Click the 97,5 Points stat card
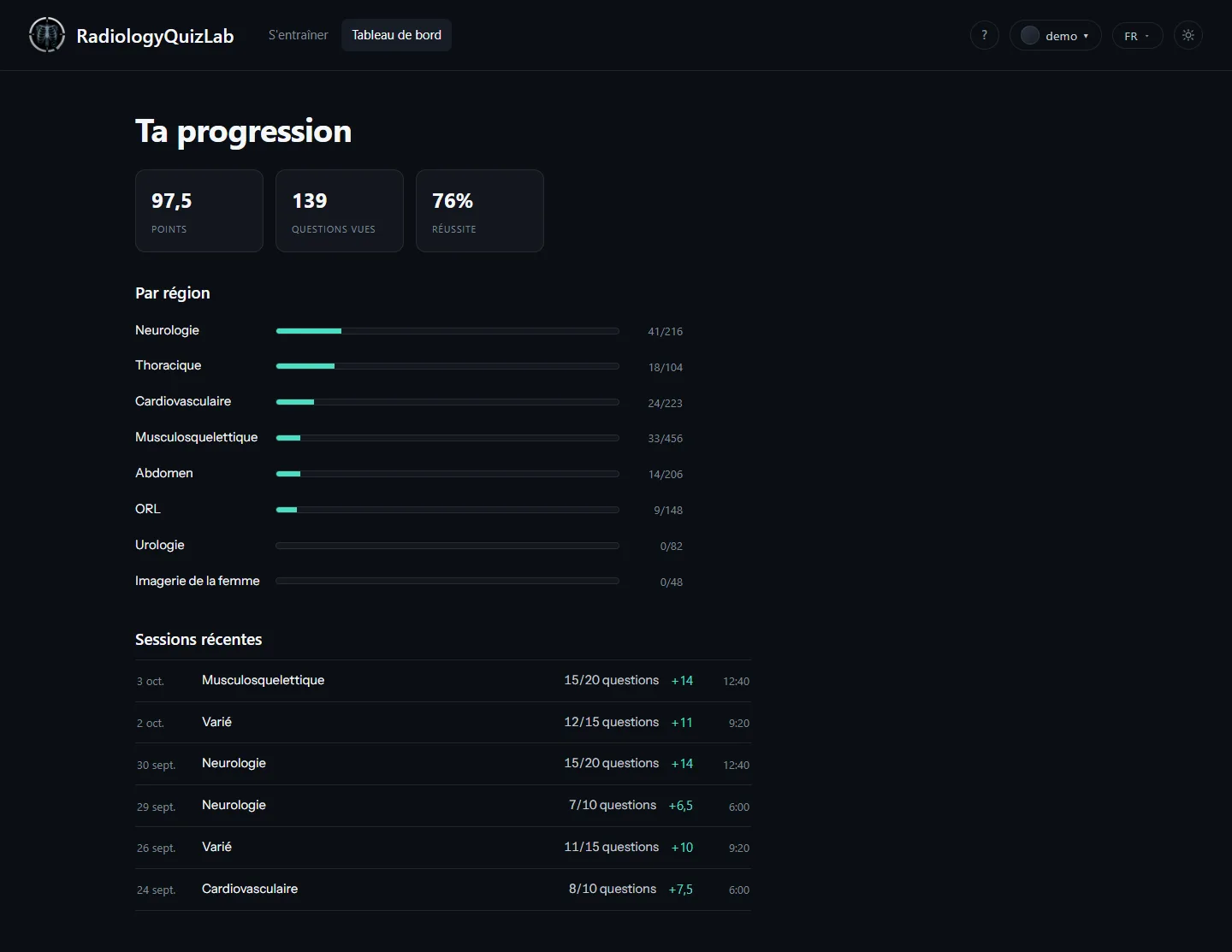The image size is (1232, 952). tap(199, 210)
